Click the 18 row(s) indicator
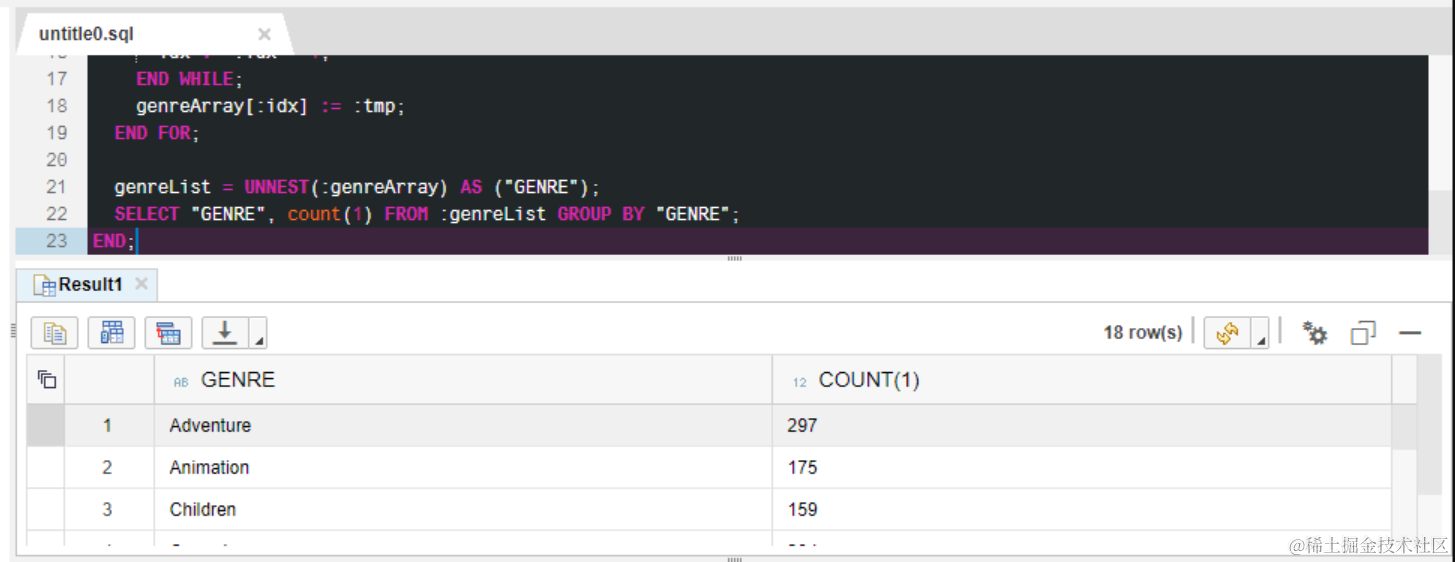 pyautogui.click(x=1143, y=333)
